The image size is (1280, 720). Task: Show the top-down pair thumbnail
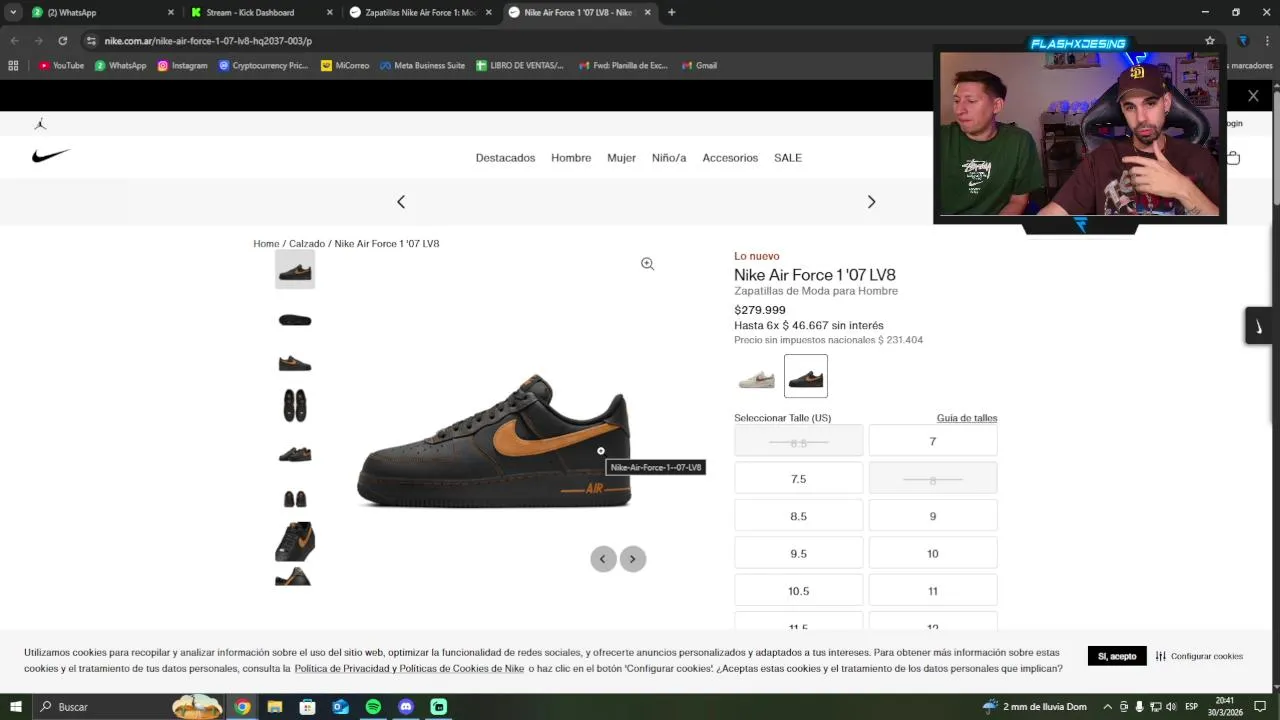coord(295,406)
